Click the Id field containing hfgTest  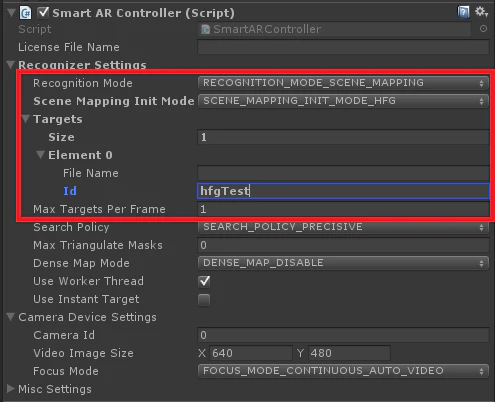pyautogui.click(x=343, y=191)
